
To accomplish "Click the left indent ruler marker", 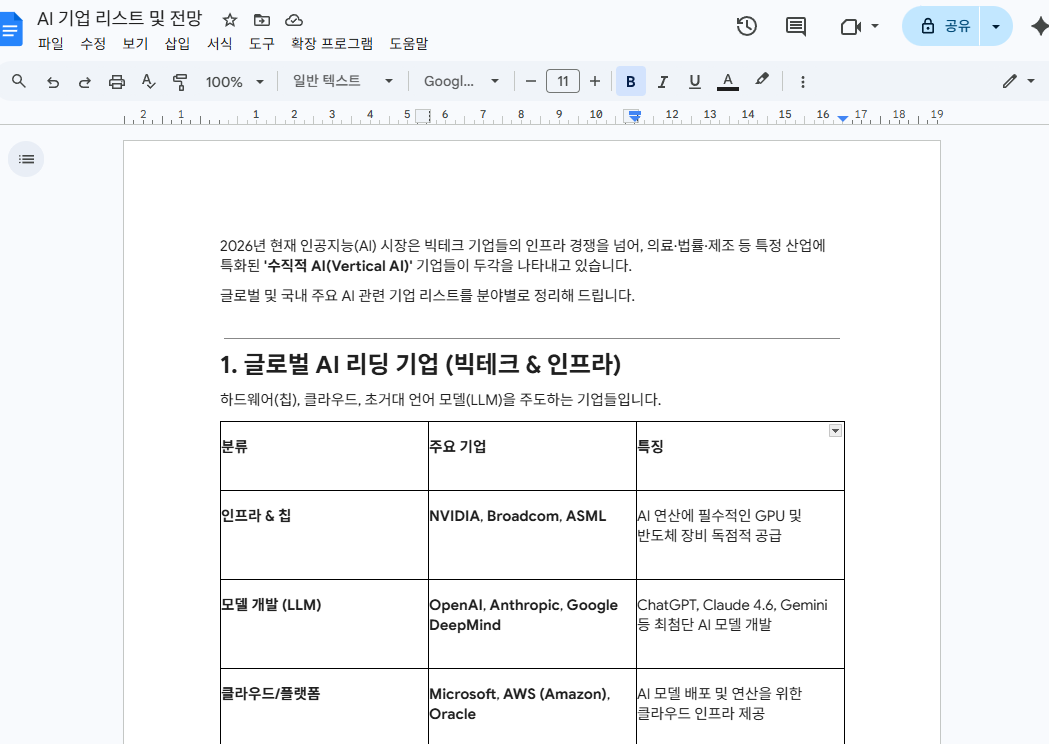I will pyautogui.click(x=634, y=116).
